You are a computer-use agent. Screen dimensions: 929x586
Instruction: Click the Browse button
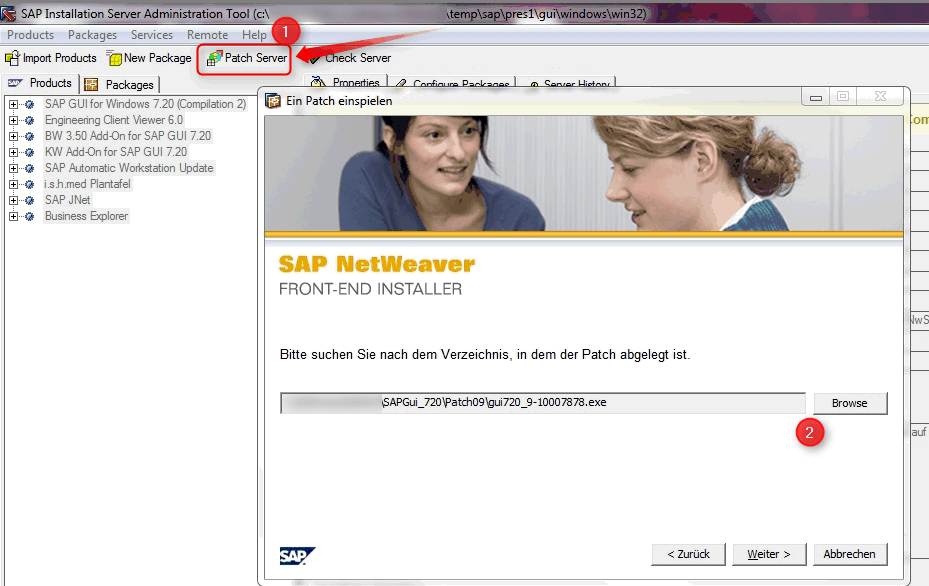pyautogui.click(x=850, y=404)
